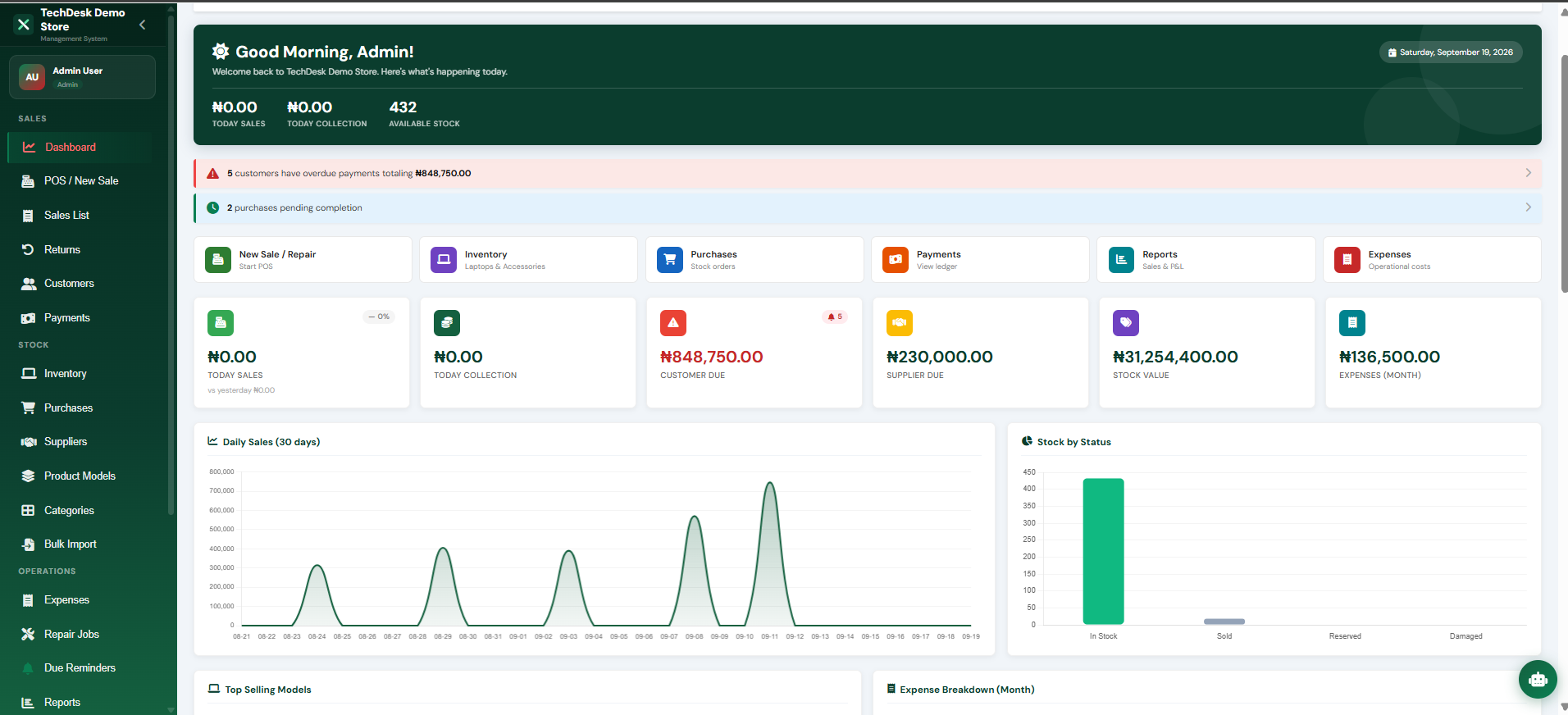This screenshot has width=1568, height=715.
Task: Click the ₦848,750.00 customer due amount
Action: point(712,357)
